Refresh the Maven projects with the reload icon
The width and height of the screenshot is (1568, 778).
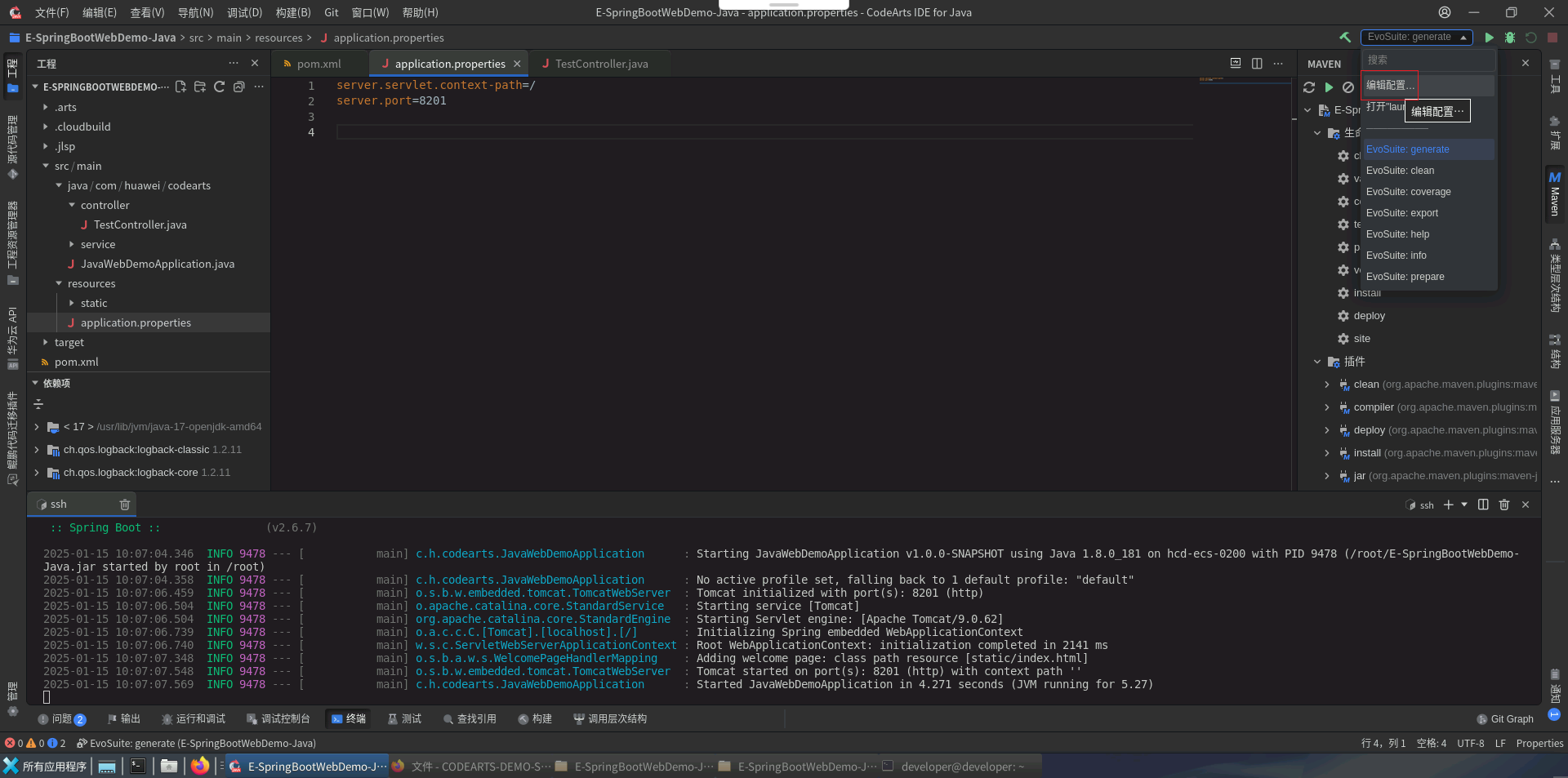point(1309,87)
